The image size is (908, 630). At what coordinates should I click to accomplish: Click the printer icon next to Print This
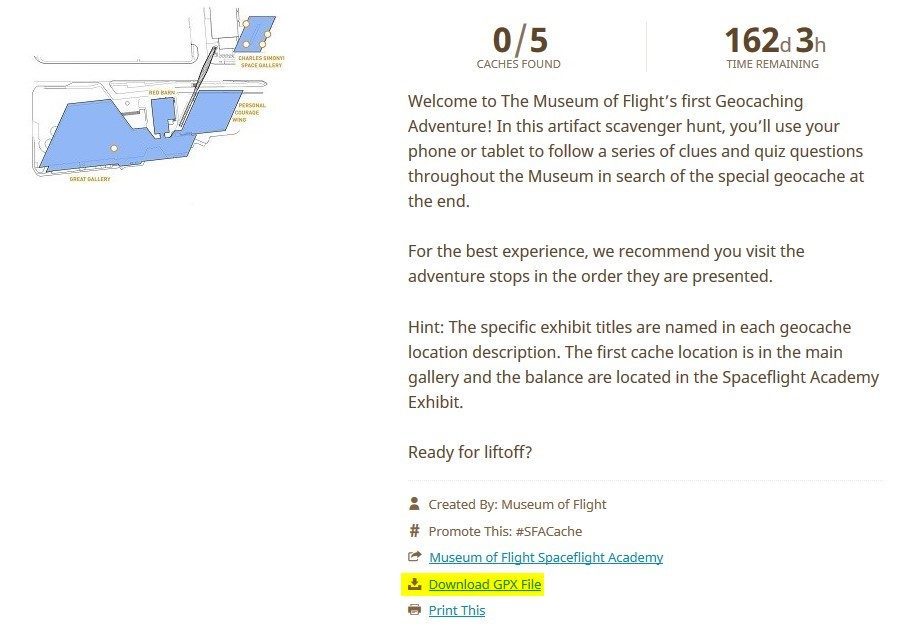[414, 609]
